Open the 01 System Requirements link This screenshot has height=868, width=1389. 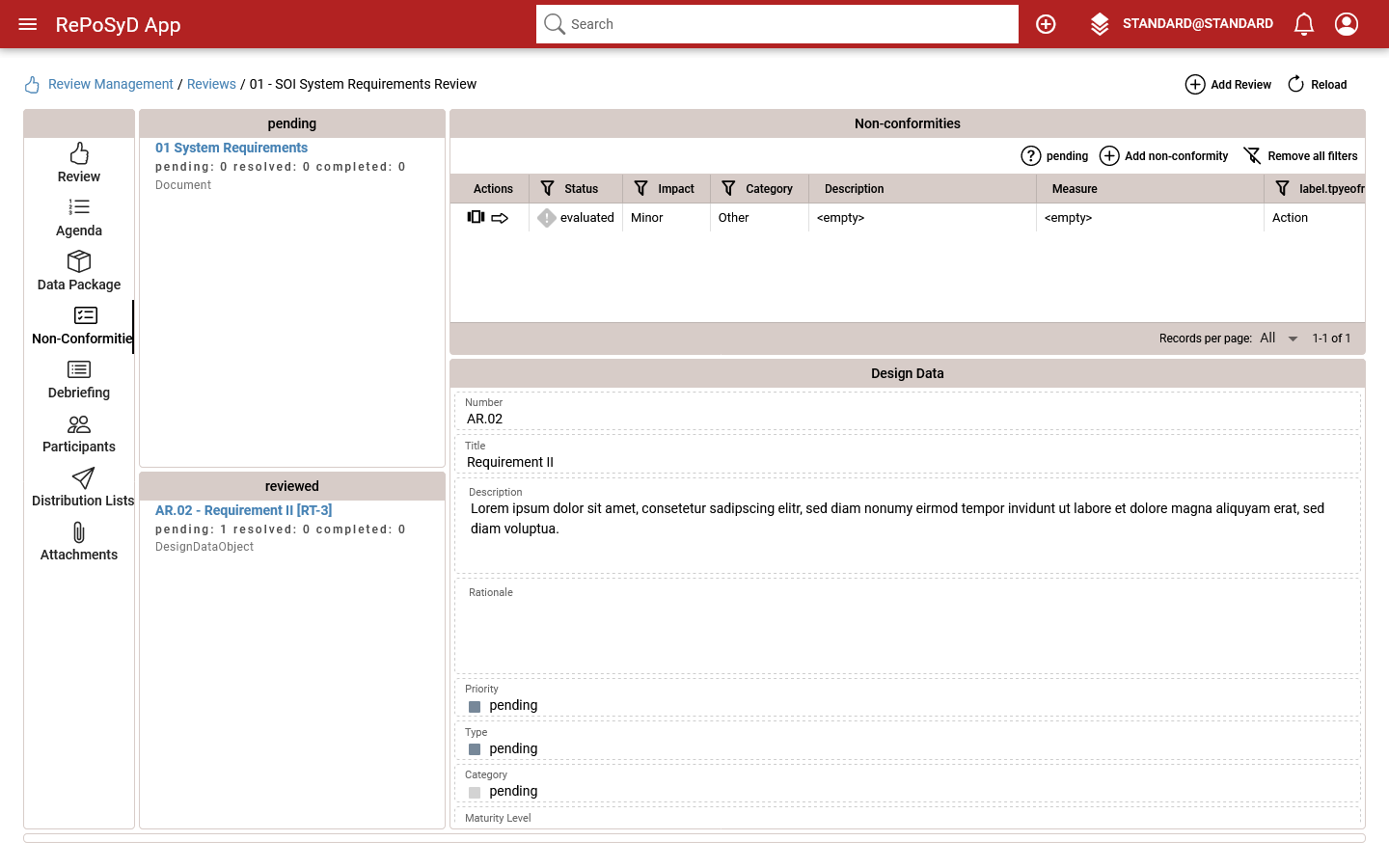point(231,148)
